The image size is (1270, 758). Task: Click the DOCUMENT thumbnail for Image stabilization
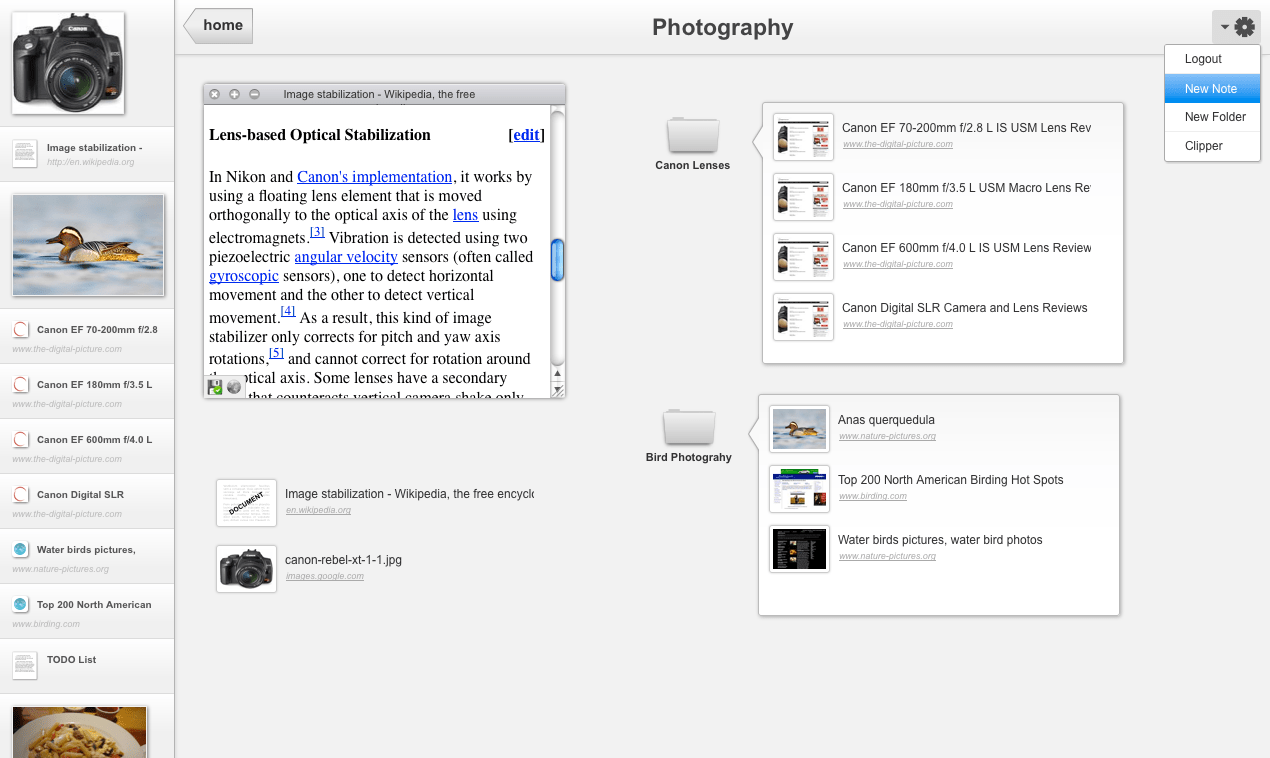point(246,503)
